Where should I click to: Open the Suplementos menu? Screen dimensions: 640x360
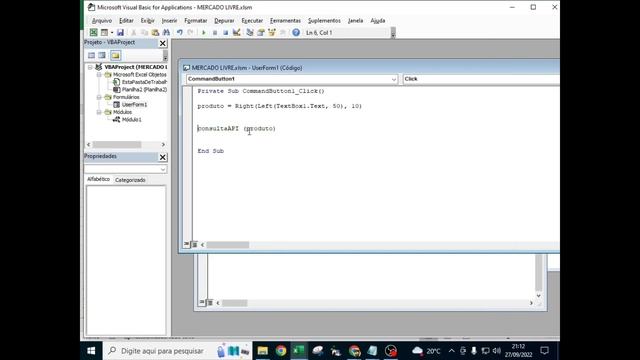324,20
